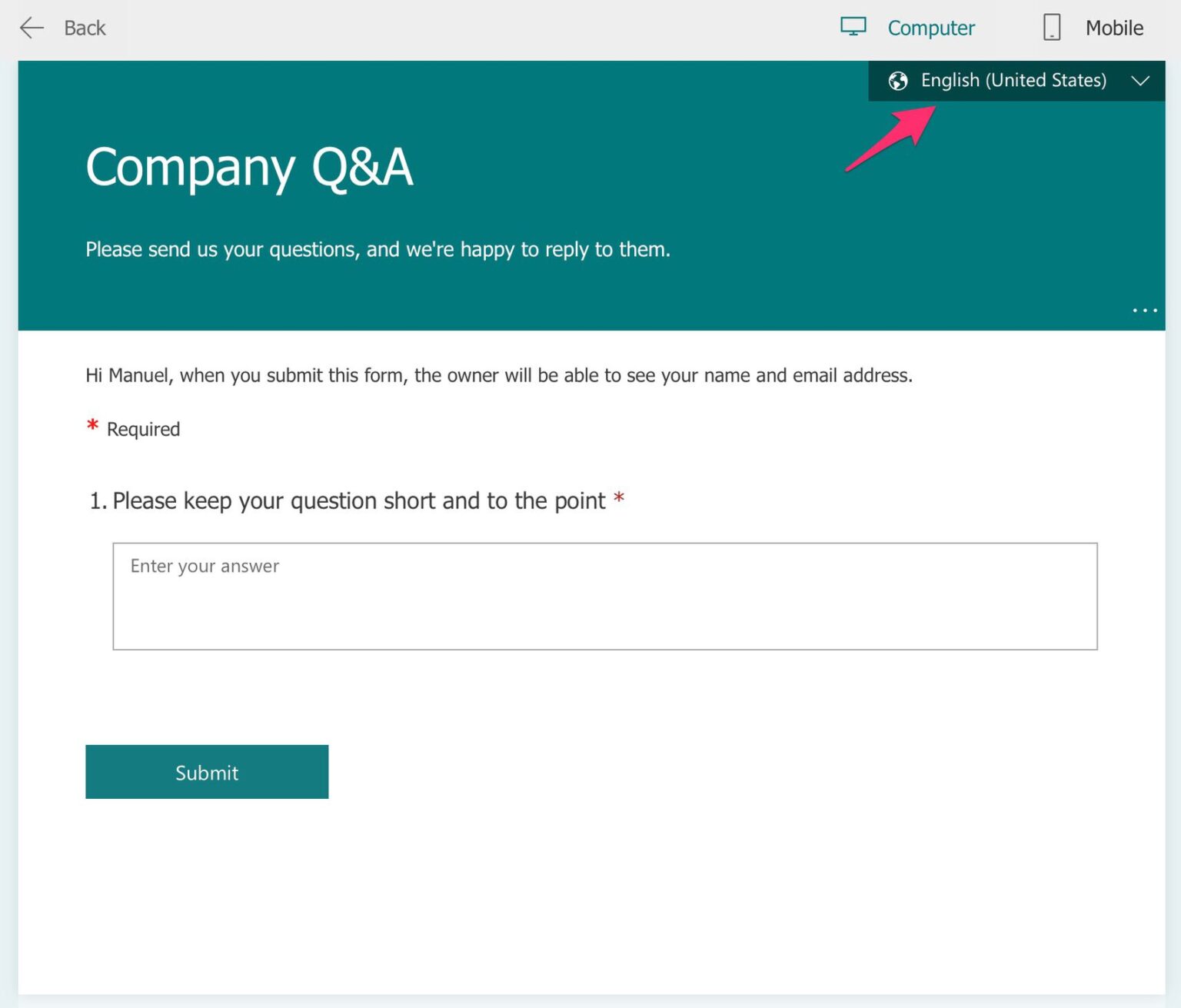Click inside the Enter your answer field
The image size is (1181, 1008).
tap(606, 596)
